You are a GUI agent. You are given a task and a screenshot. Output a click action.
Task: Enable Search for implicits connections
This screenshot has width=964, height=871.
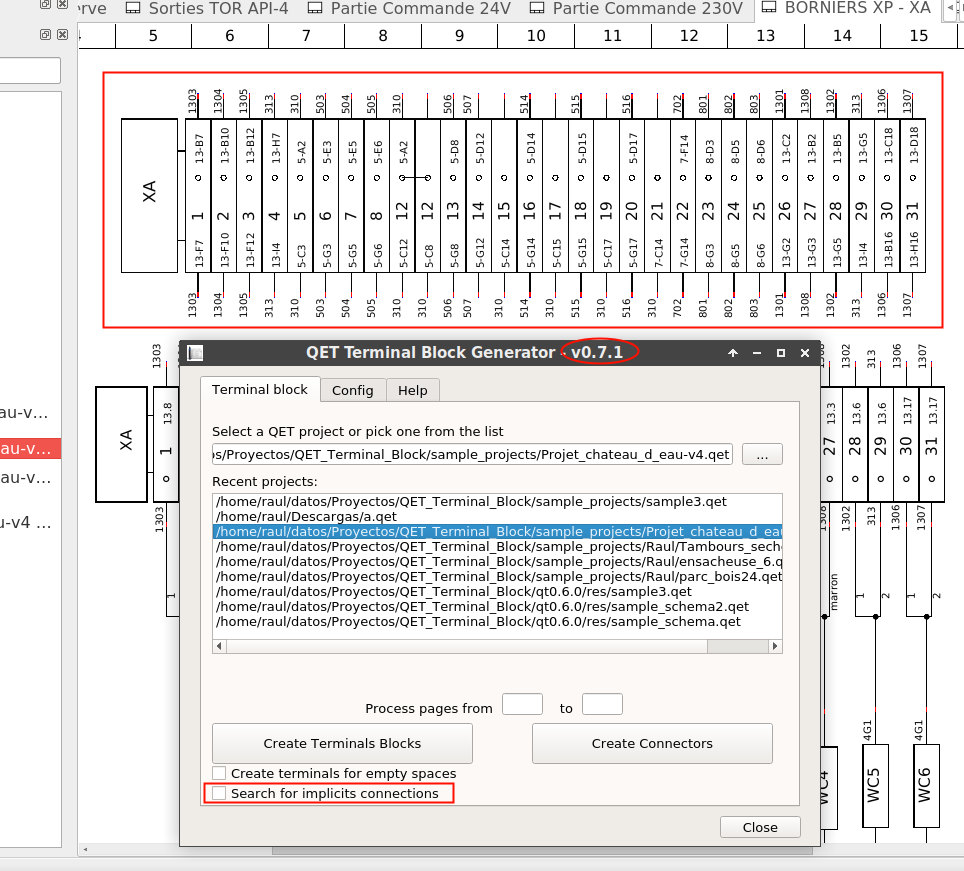click(218, 792)
